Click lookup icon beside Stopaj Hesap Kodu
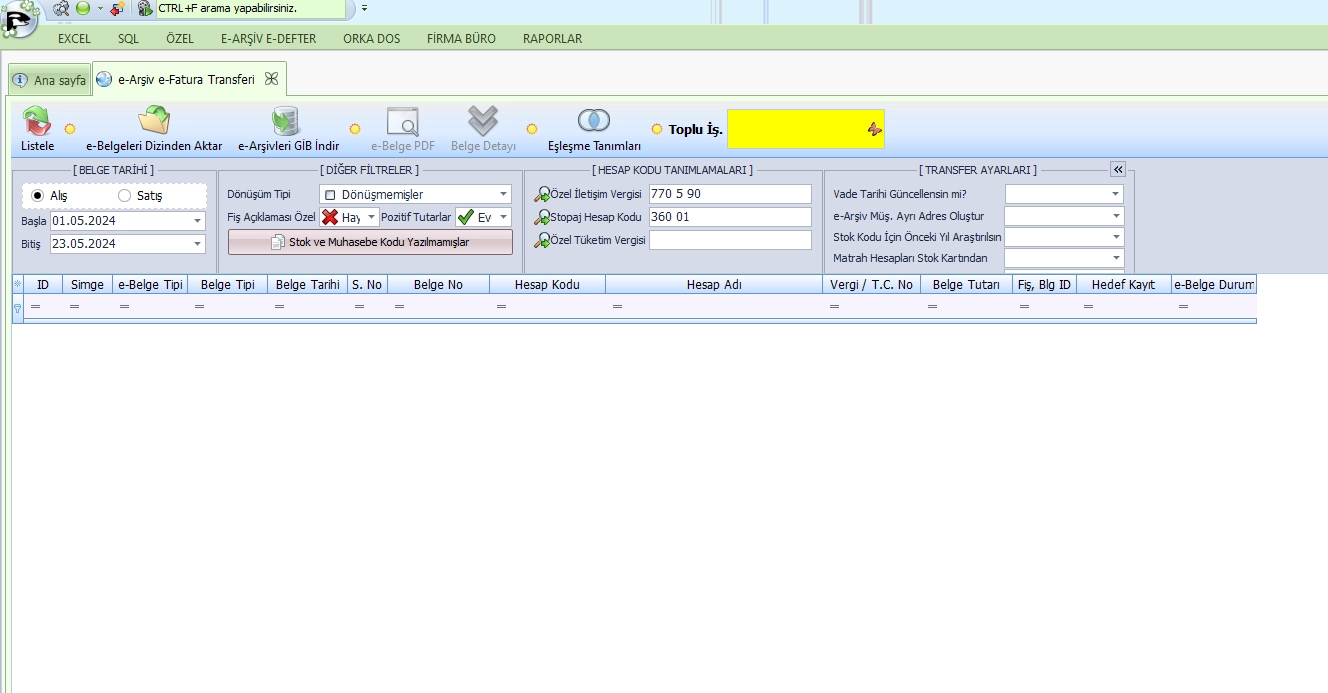 [x=542, y=217]
